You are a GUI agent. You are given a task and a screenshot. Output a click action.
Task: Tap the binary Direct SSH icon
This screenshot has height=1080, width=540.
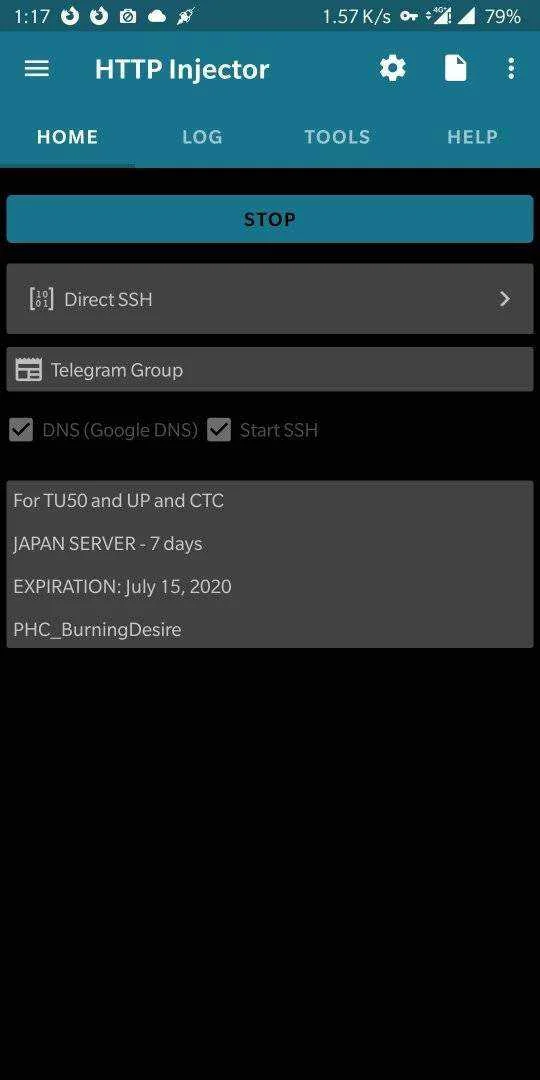pos(41,299)
